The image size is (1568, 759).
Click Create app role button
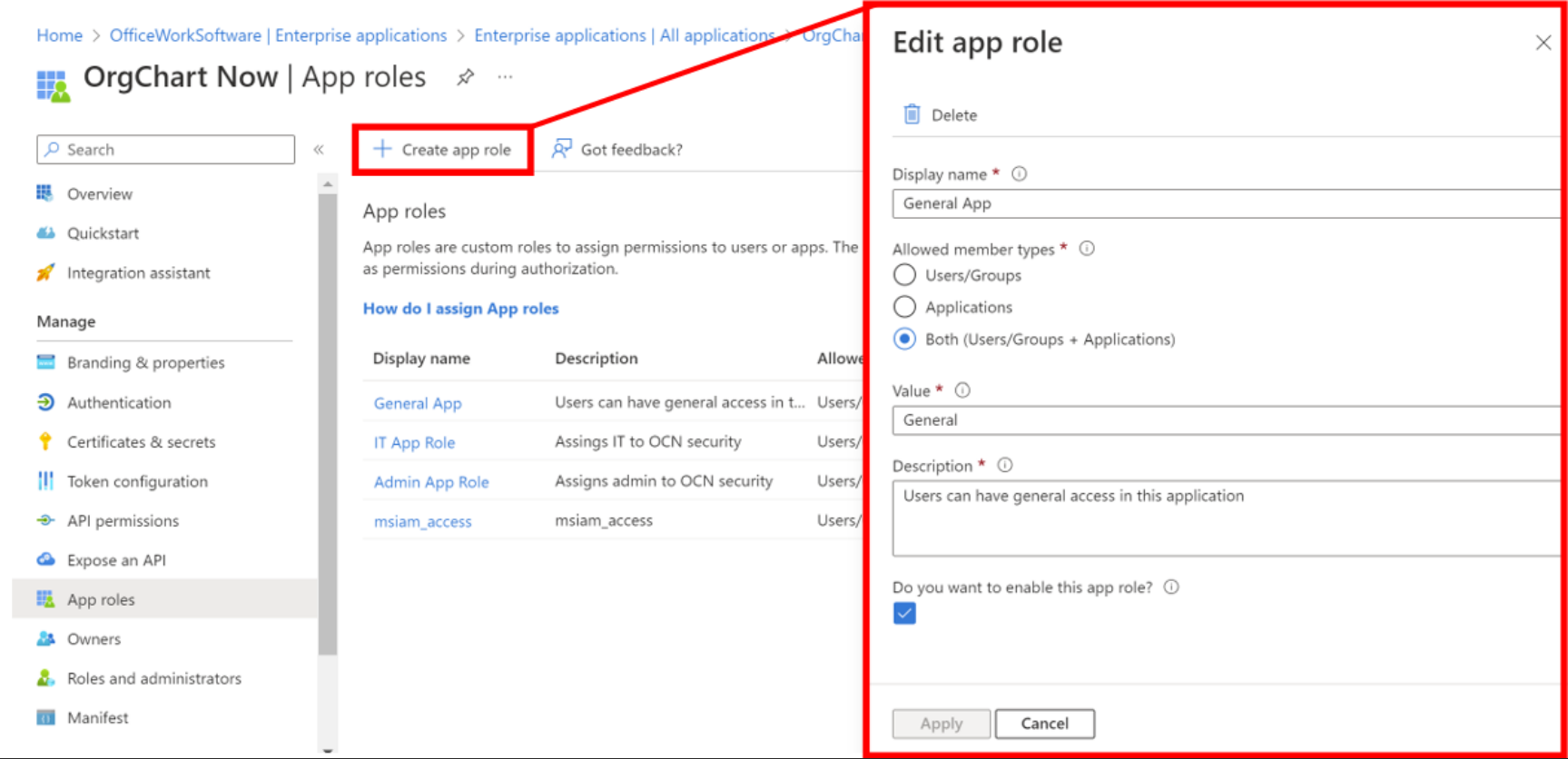click(442, 150)
